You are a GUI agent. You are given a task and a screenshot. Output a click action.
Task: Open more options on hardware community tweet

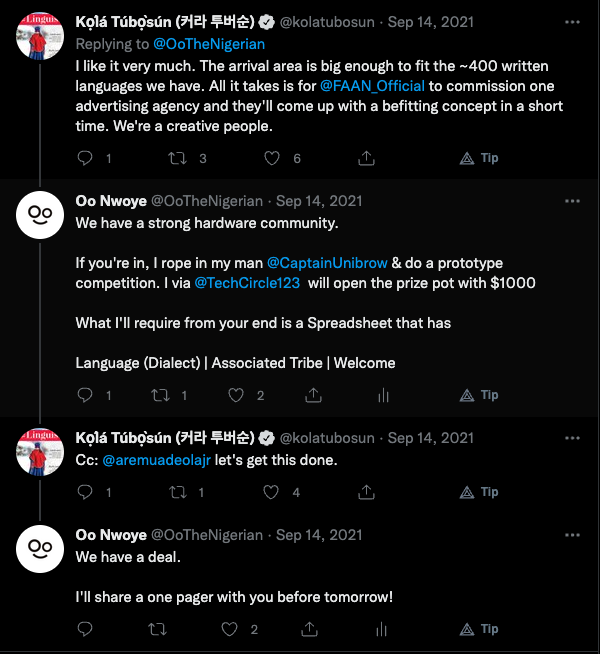point(572,201)
